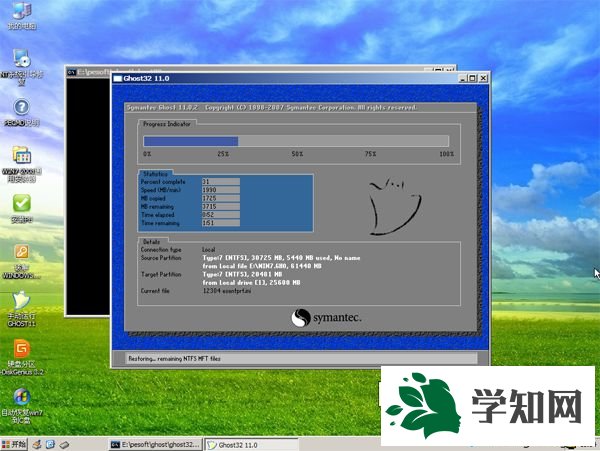Click the 100% progress label
This screenshot has width=600, height=451.
coord(446,154)
